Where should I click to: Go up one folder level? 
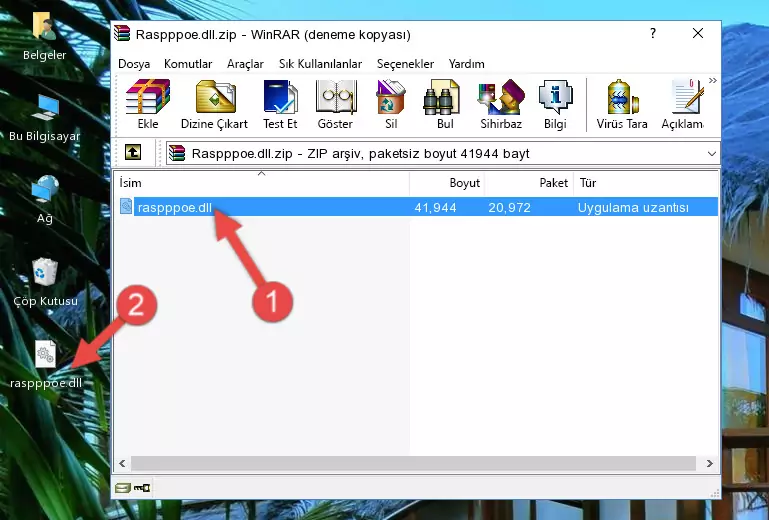pos(133,153)
